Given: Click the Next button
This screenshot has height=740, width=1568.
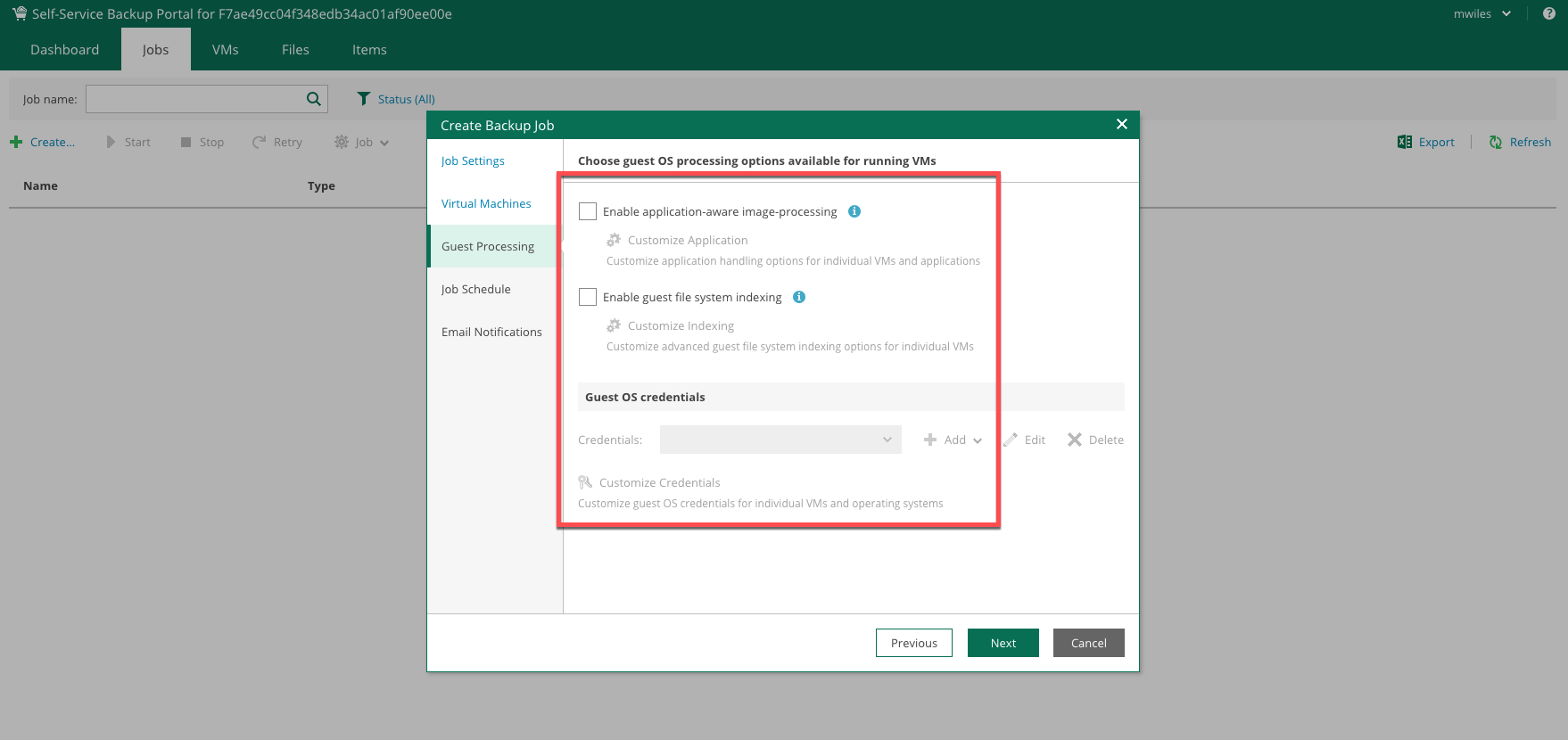Looking at the screenshot, I should [x=1003, y=643].
